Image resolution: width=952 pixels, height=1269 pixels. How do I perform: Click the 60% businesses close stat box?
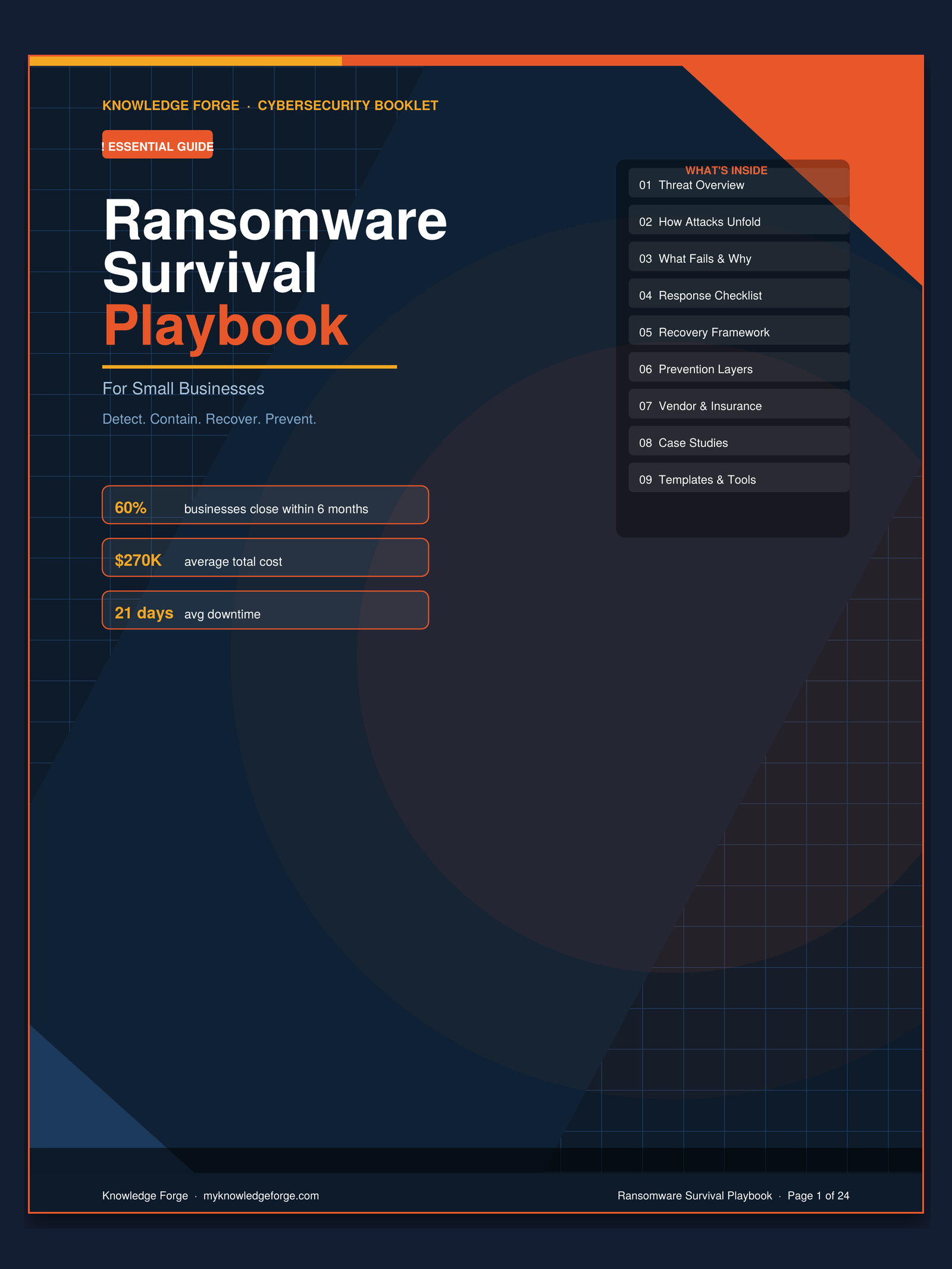(x=265, y=505)
